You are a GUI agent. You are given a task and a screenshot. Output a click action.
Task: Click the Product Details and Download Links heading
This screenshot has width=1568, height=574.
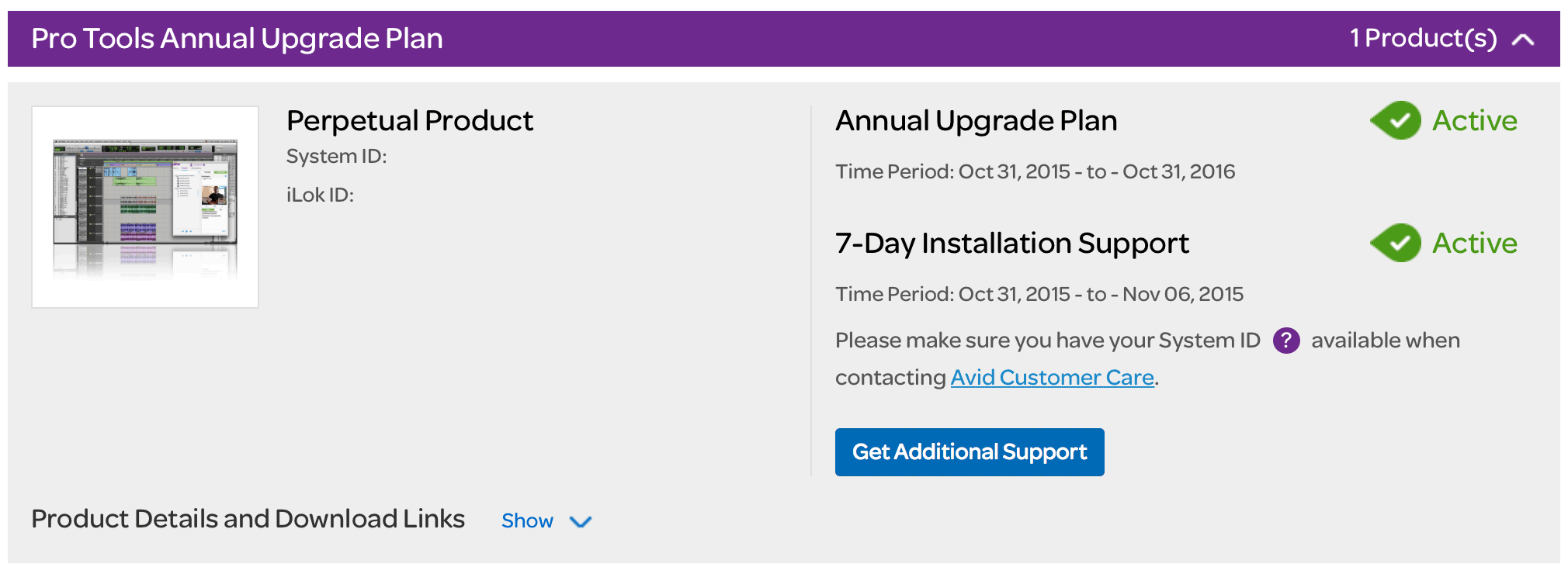(x=248, y=519)
